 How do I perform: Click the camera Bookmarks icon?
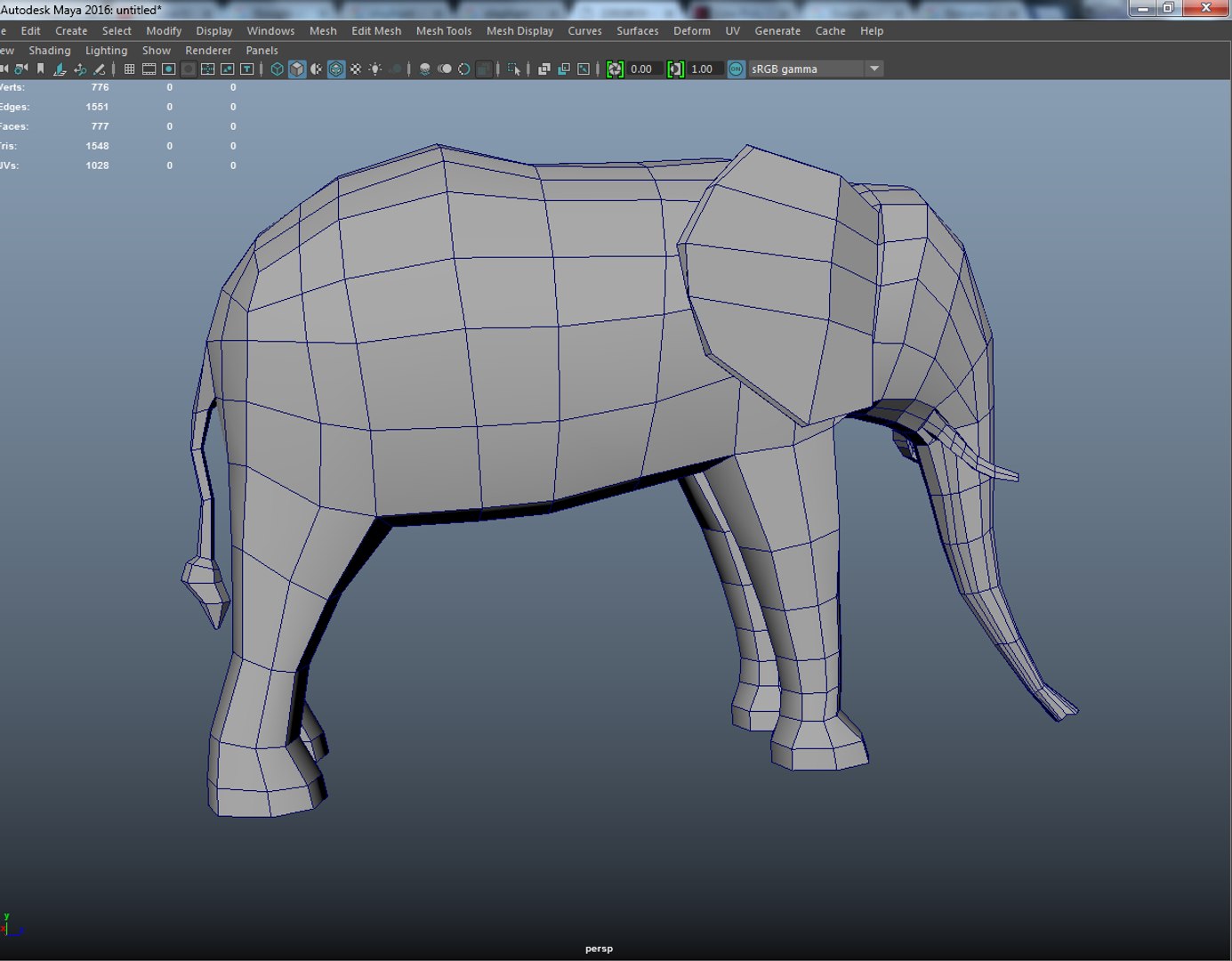[x=40, y=69]
